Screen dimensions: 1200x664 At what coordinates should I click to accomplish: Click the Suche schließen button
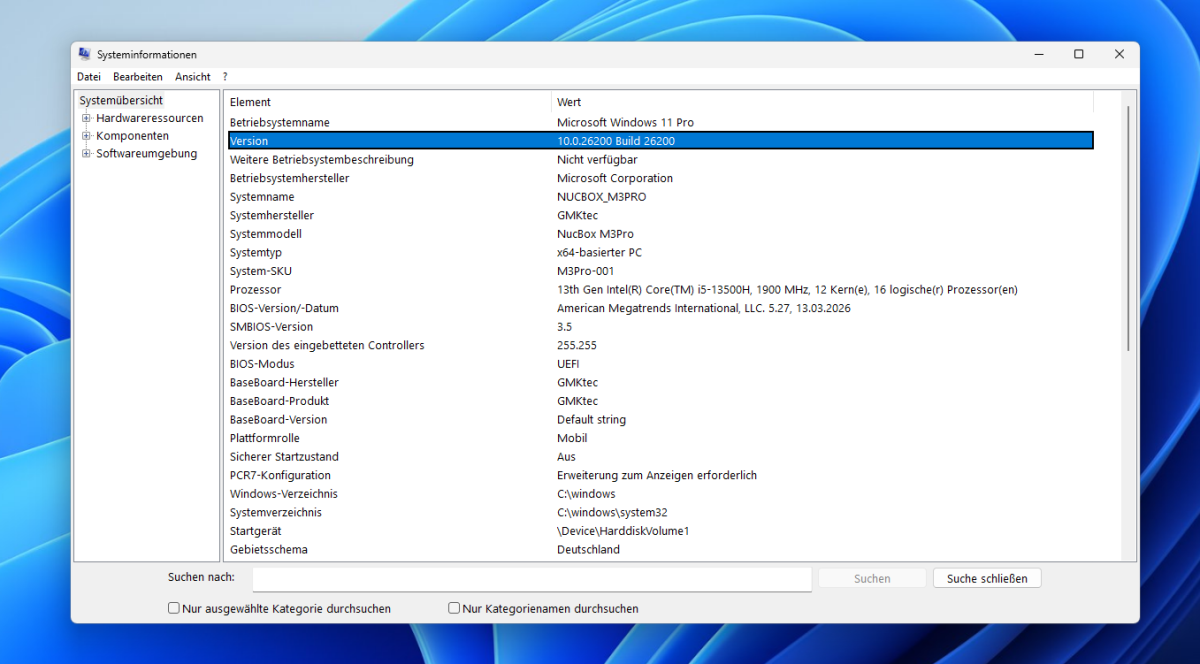(x=987, y=579)
